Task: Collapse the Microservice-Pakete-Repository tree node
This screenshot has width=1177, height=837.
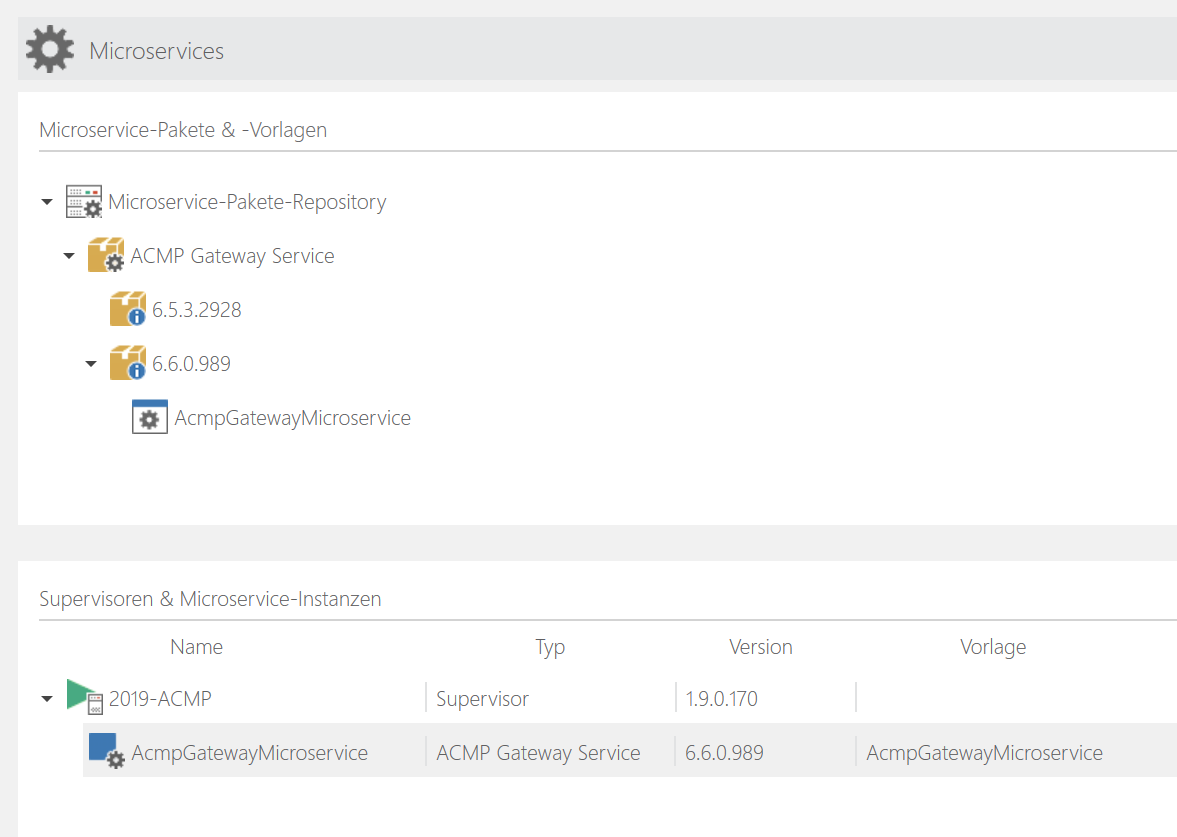Action: coord(47,203)
